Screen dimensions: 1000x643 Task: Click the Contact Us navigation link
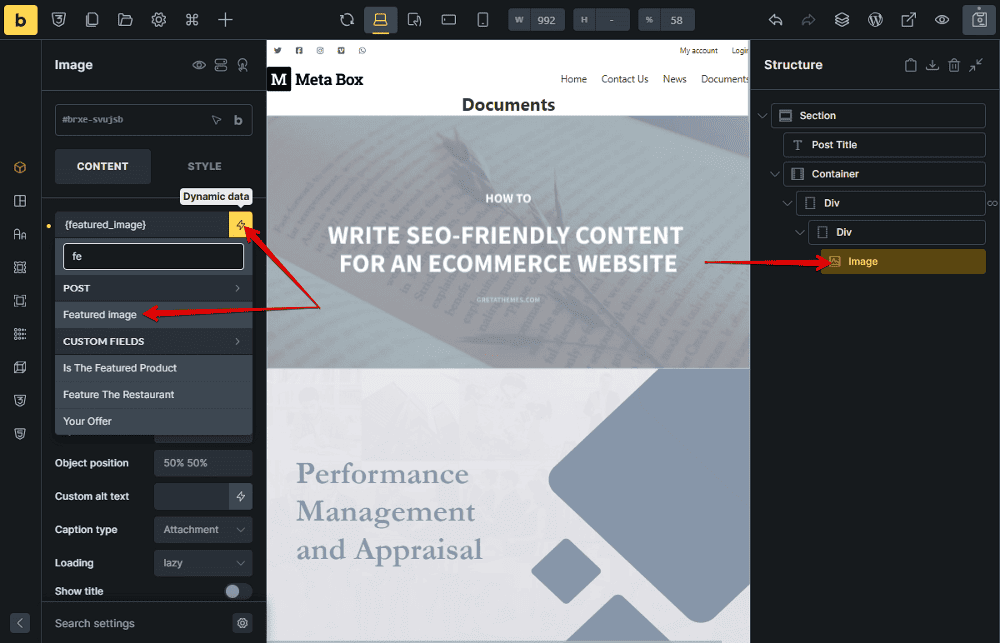(x=624, y=79)
